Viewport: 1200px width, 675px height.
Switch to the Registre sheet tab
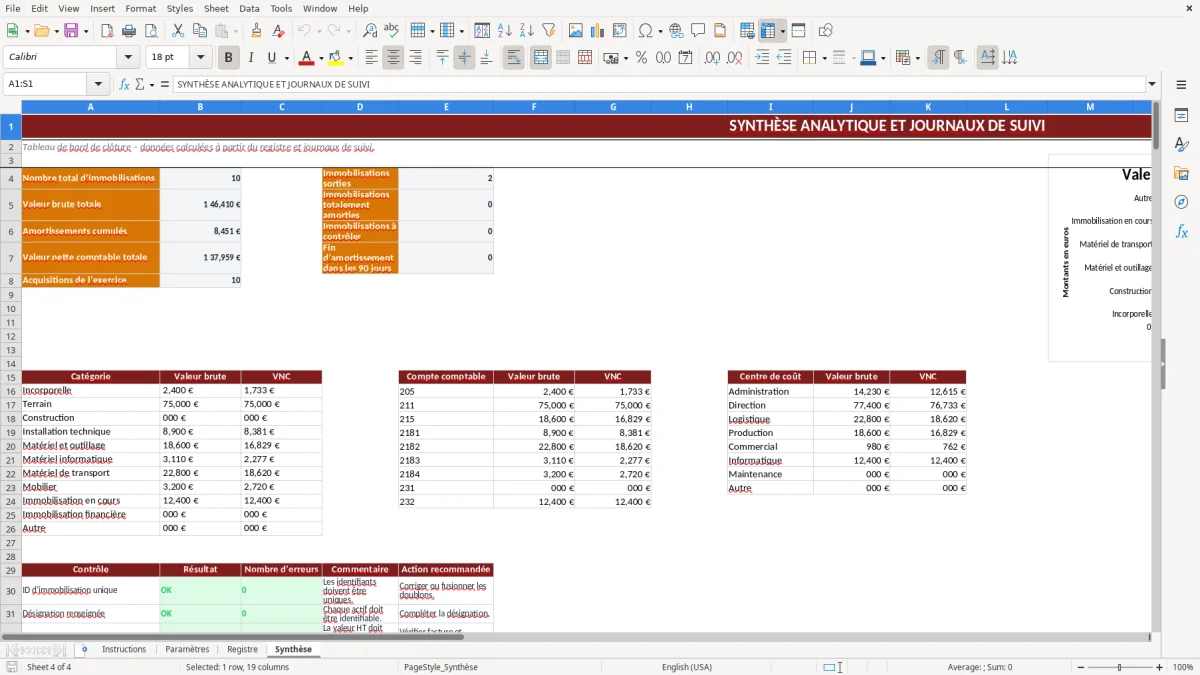coord(243,649)
